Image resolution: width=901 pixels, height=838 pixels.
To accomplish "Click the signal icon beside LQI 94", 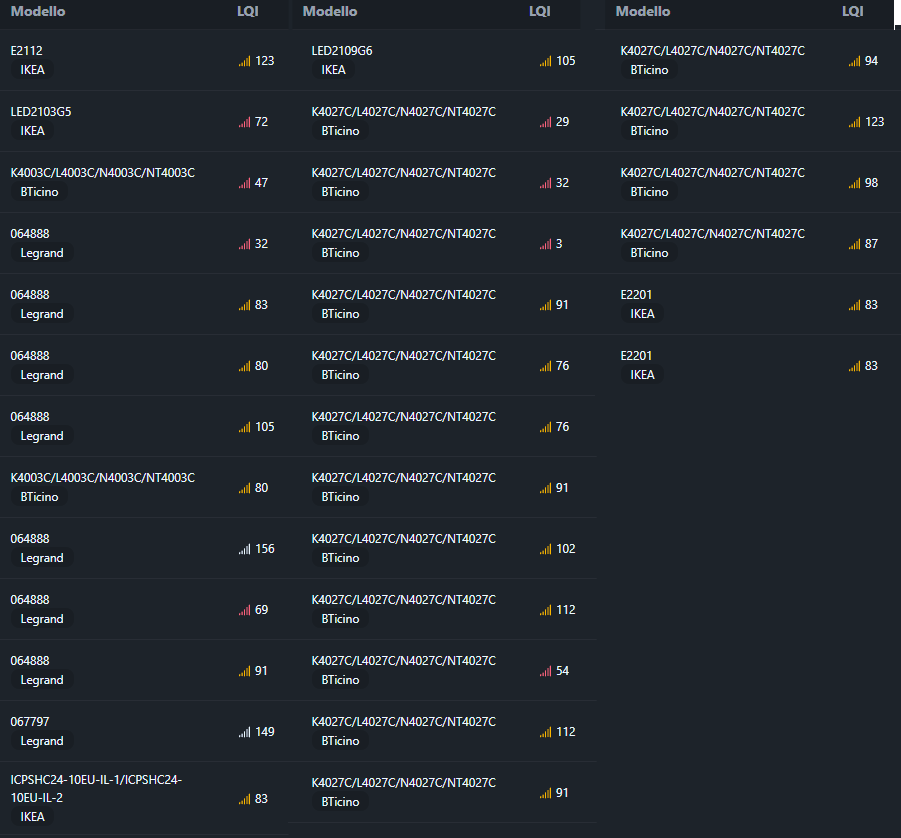I will point(854,61).
